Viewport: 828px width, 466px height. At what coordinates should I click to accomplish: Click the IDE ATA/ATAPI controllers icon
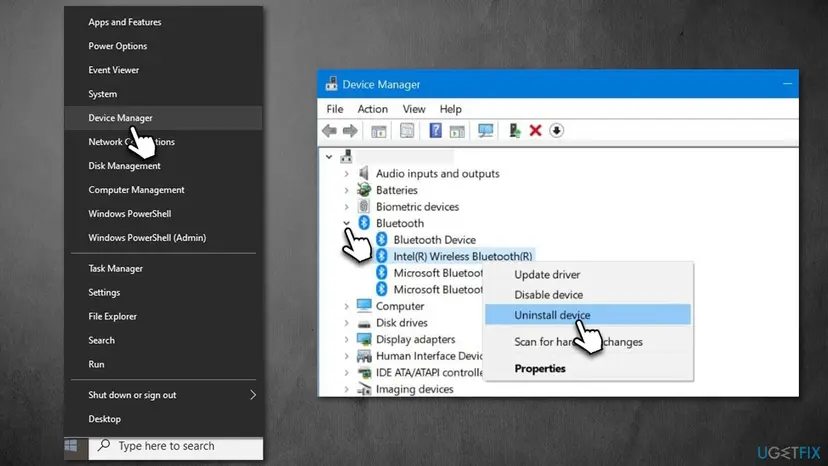pyautogui.click(x=364, y=372)
